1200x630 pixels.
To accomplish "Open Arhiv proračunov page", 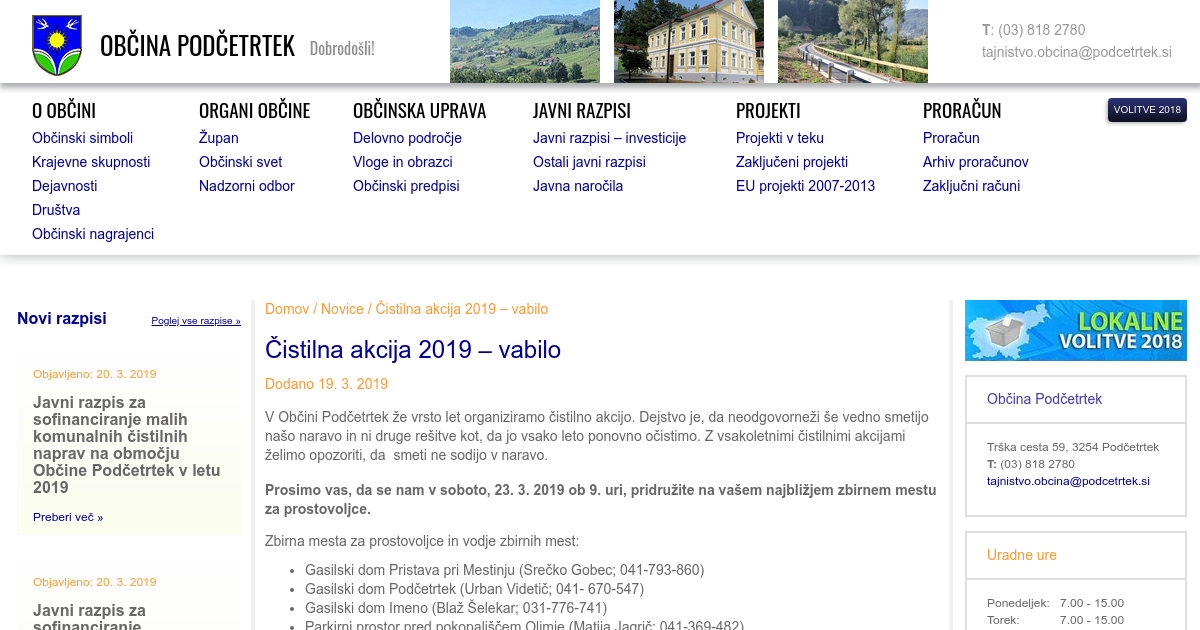I will (975, 162).
